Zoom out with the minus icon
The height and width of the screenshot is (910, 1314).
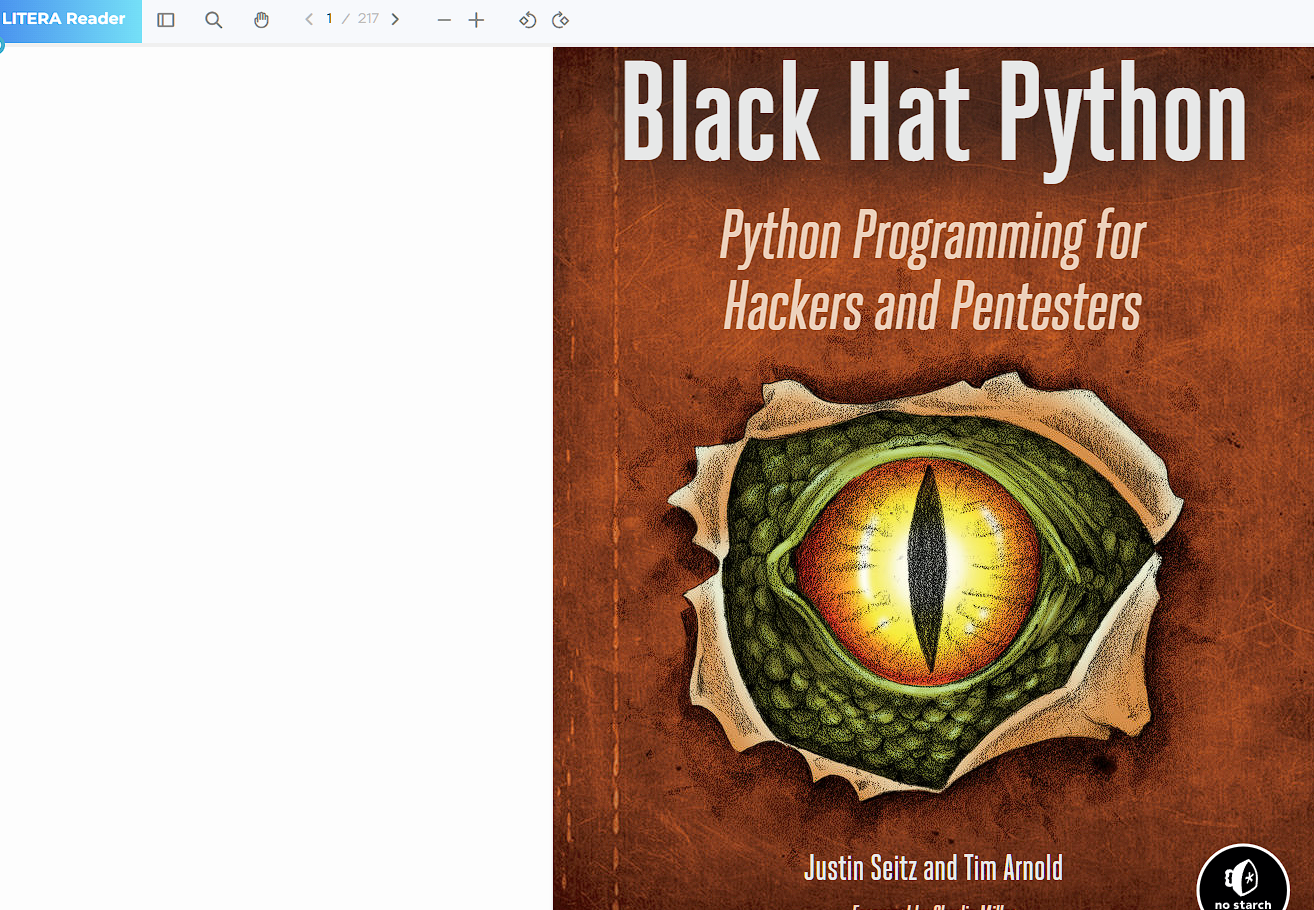(x=444, y=20)
